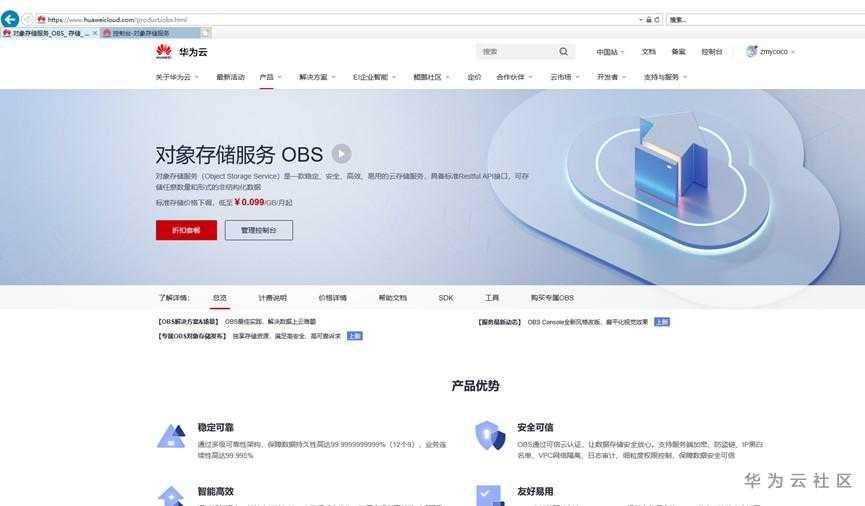Click the 友好易用 heading

coord(535,491)
